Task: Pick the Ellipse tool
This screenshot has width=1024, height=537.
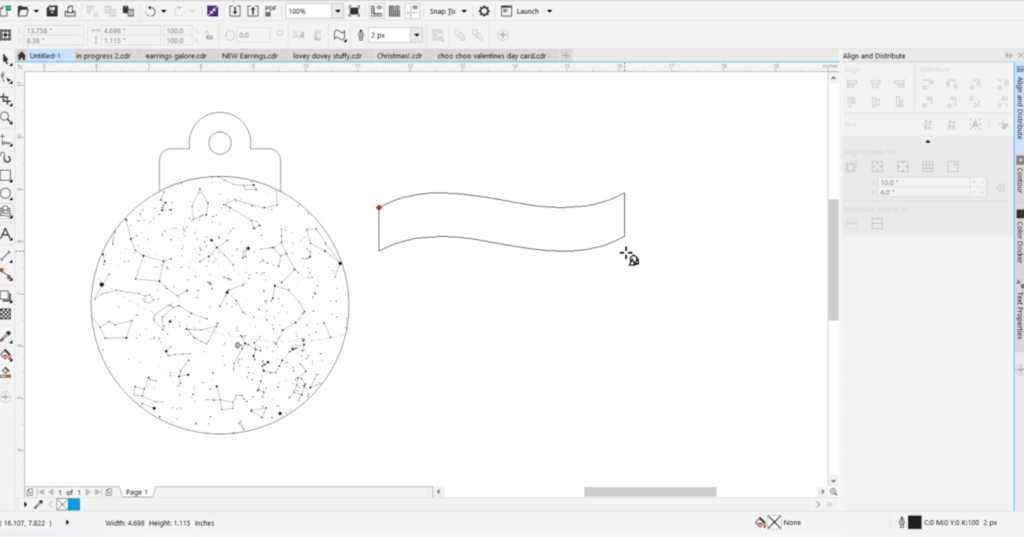Action: (x=7, y=194)
